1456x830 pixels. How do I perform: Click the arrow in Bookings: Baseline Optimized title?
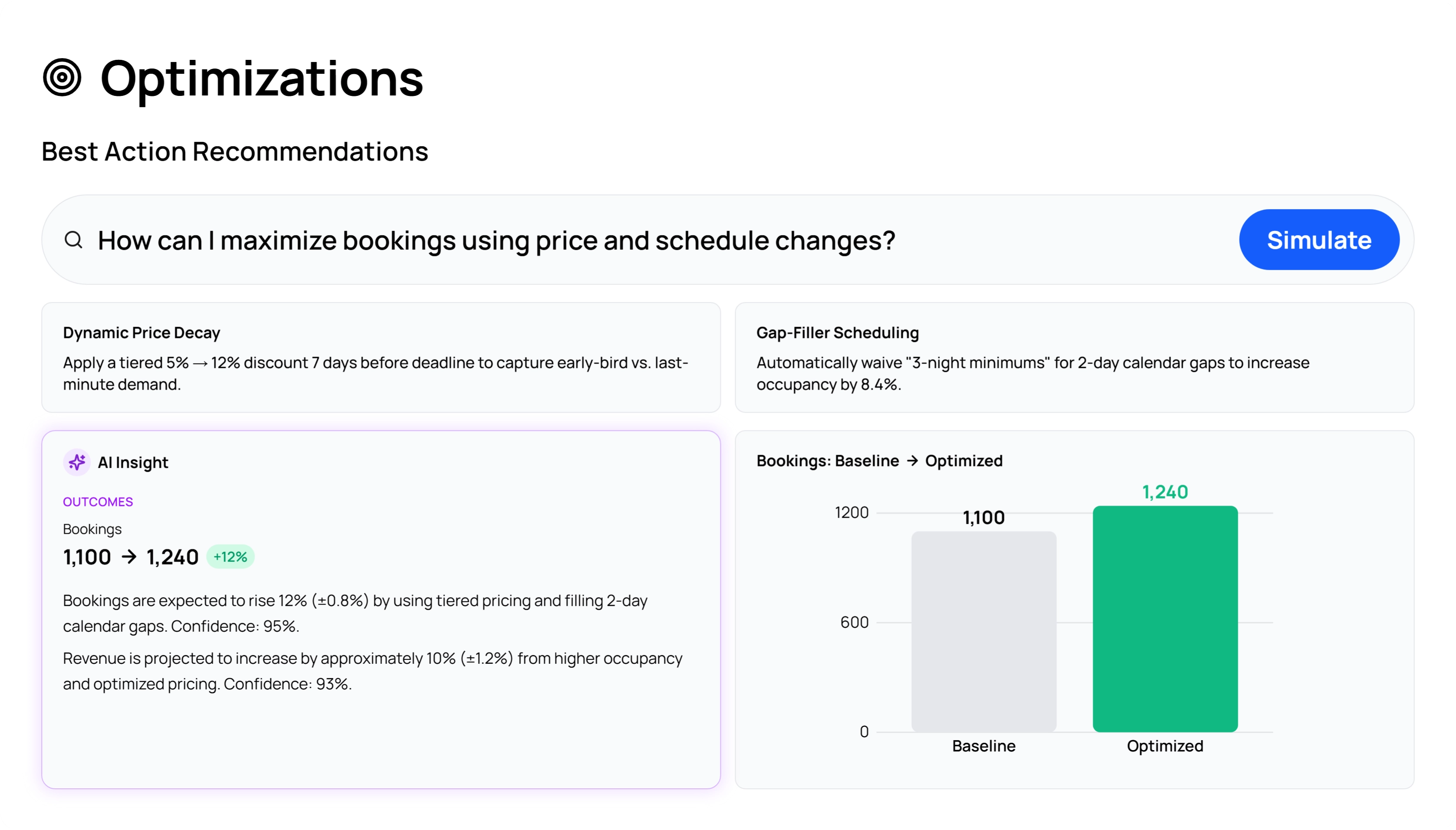click(x=913, y=461)
